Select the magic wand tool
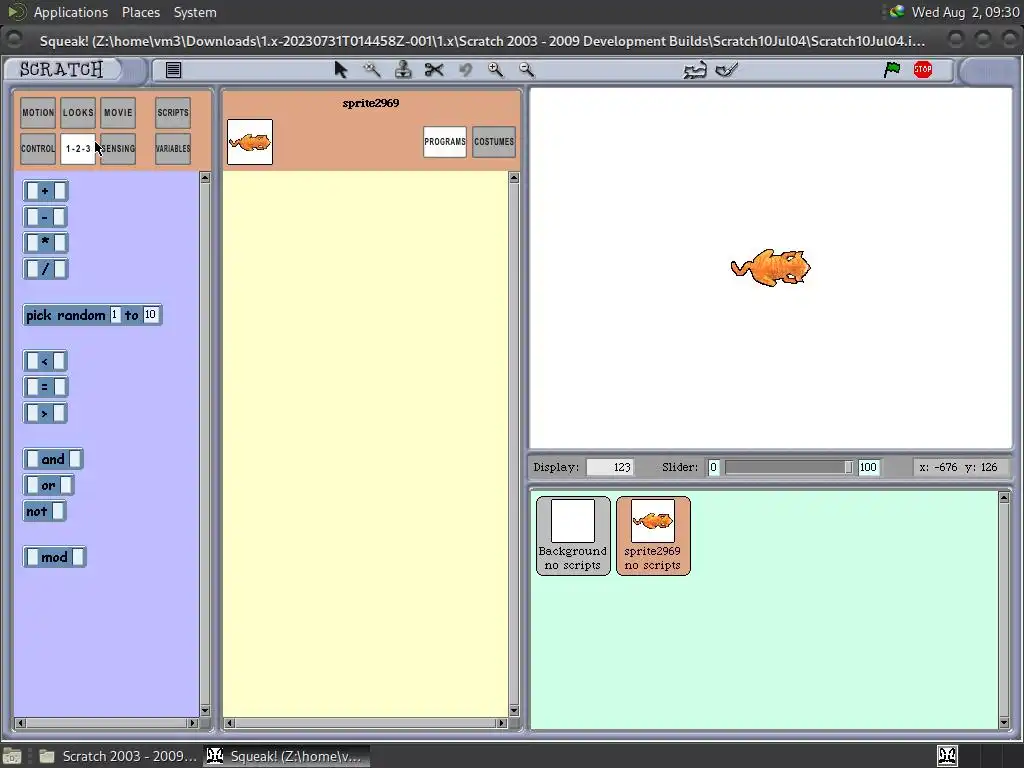1024x768 pixels. 372,70
